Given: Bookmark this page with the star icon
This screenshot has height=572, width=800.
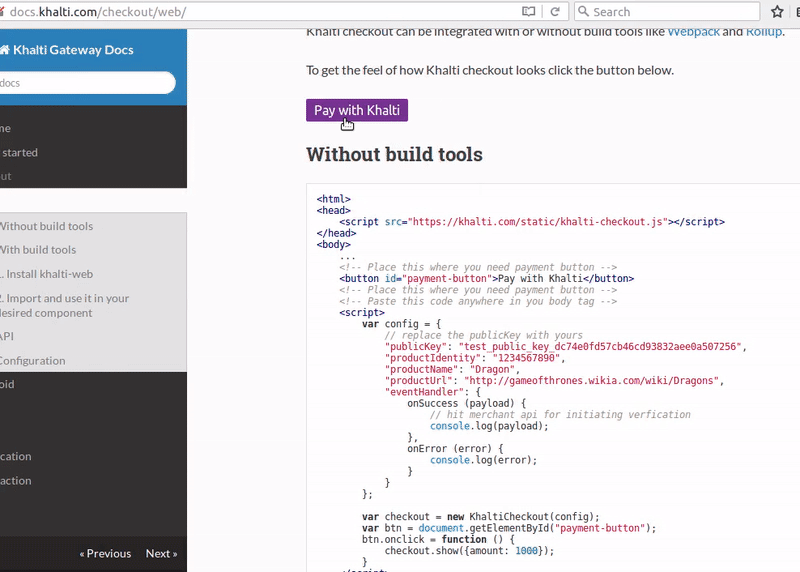Looking at the screenshot, I should click(x=777, y=11).
